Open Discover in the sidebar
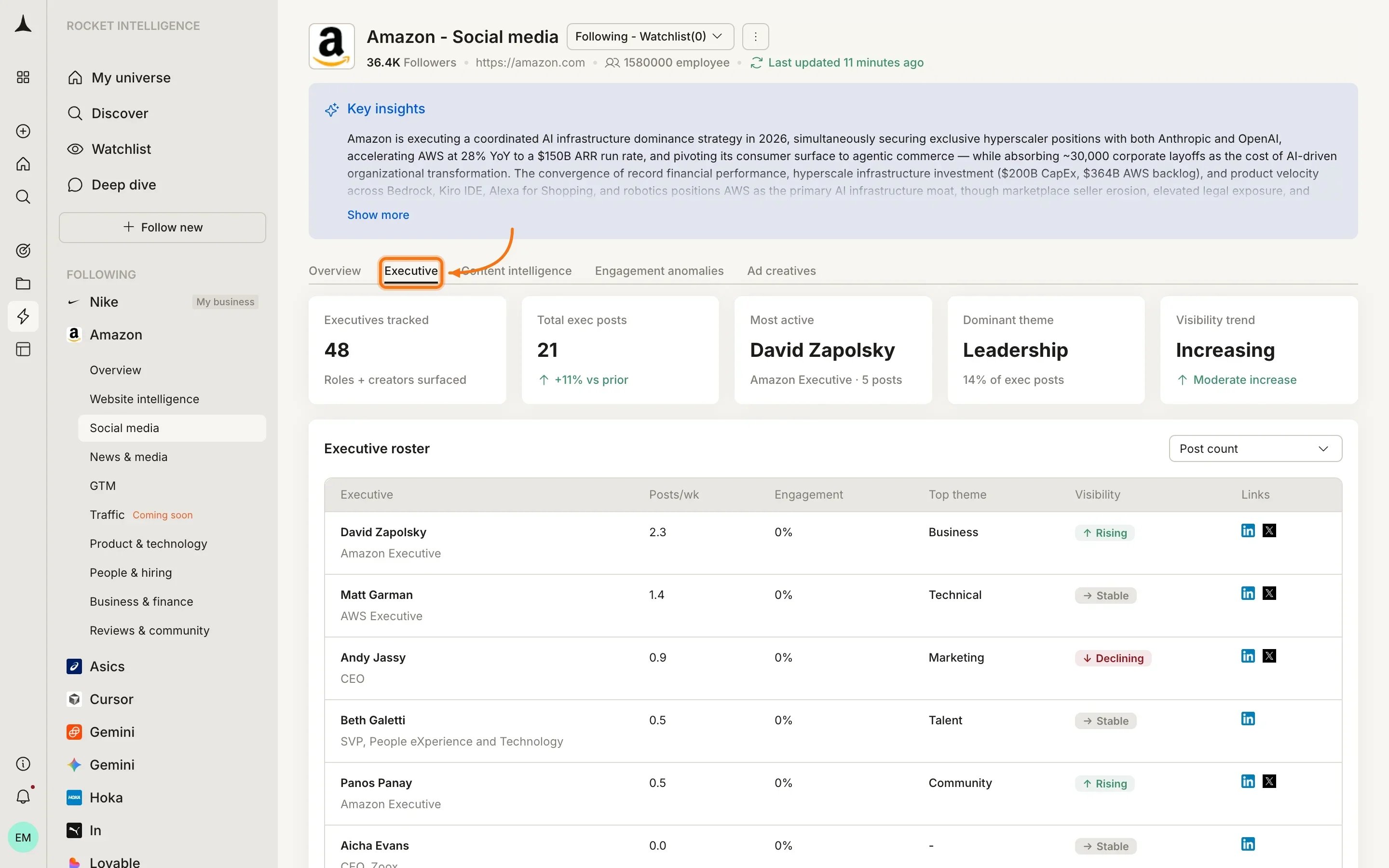Screen dimensions: 1389x868 pos(120,113)
